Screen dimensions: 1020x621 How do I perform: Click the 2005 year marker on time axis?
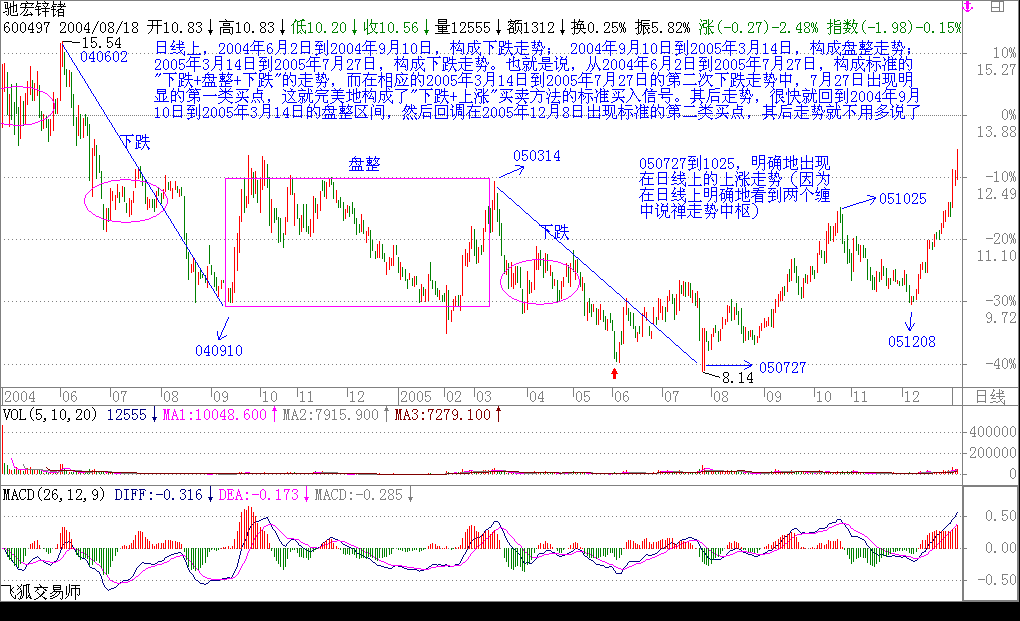[419, 396]
